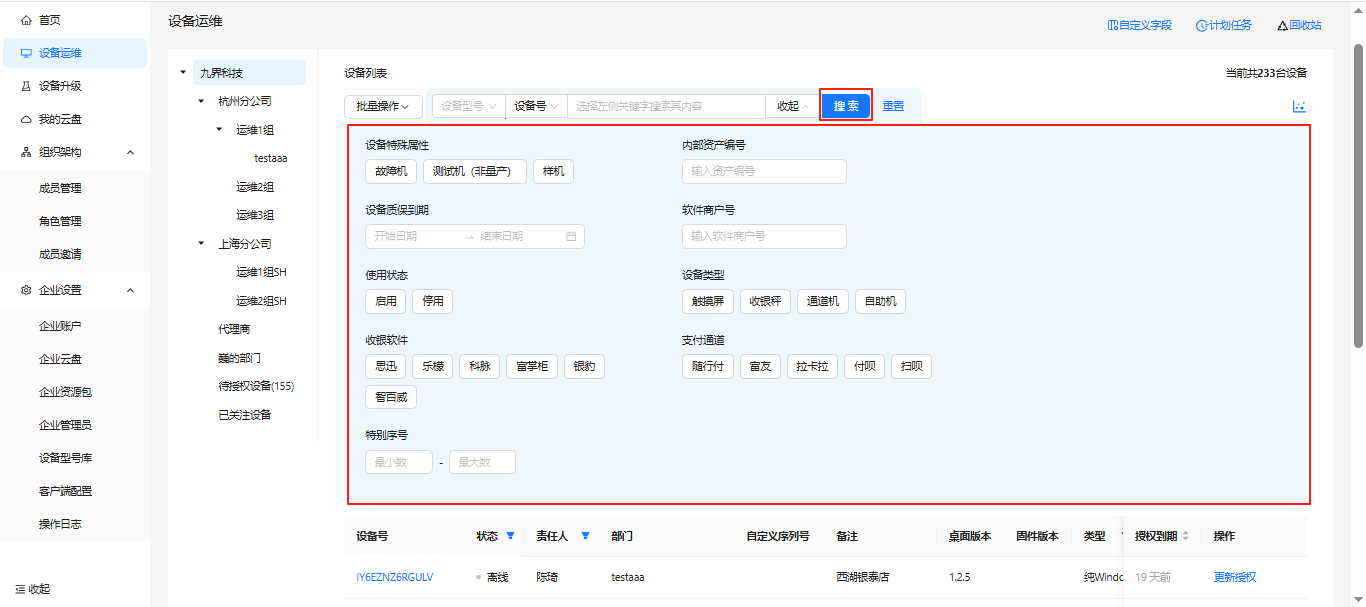The image size is (1366, 607).
Task: Toggle the 乐檬 cashier software tag
Action: pos(432,366)
